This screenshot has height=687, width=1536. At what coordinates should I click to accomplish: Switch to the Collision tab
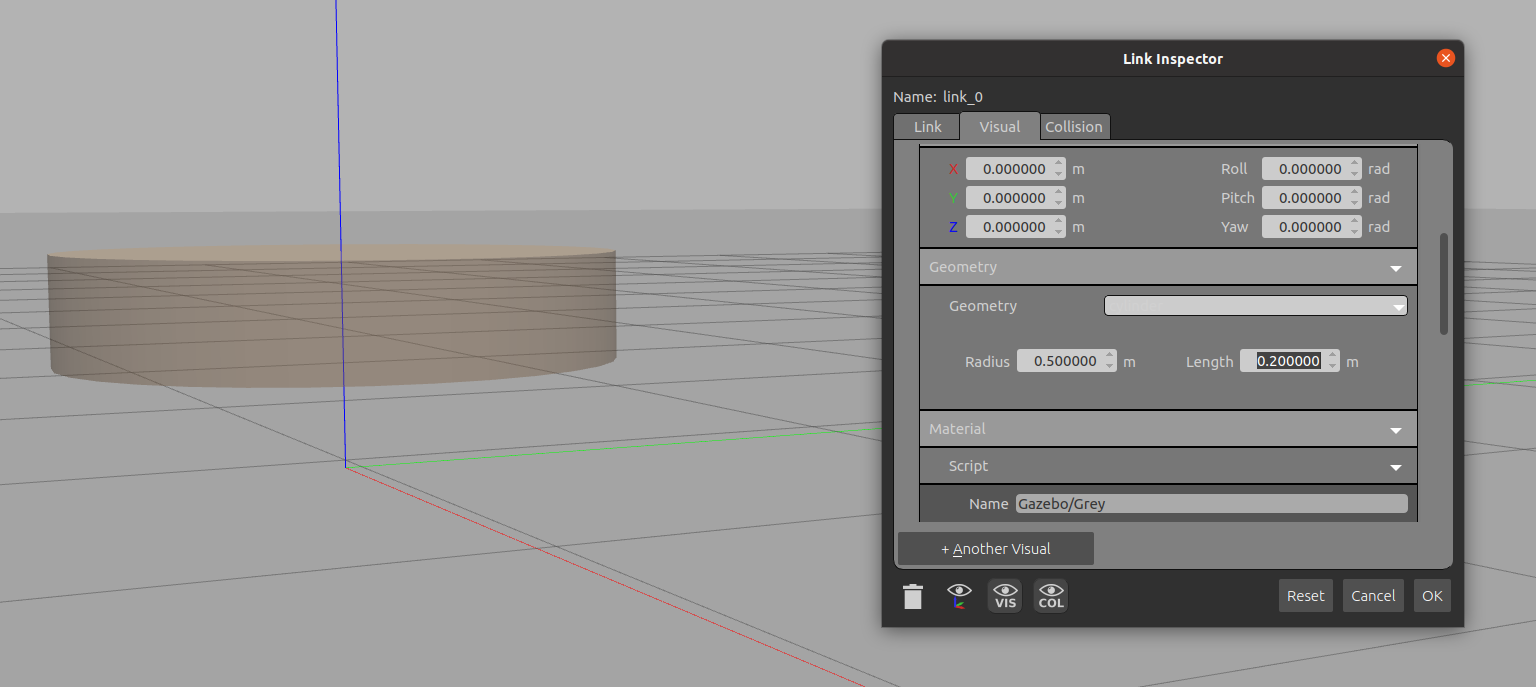[x=1074, y=127]
